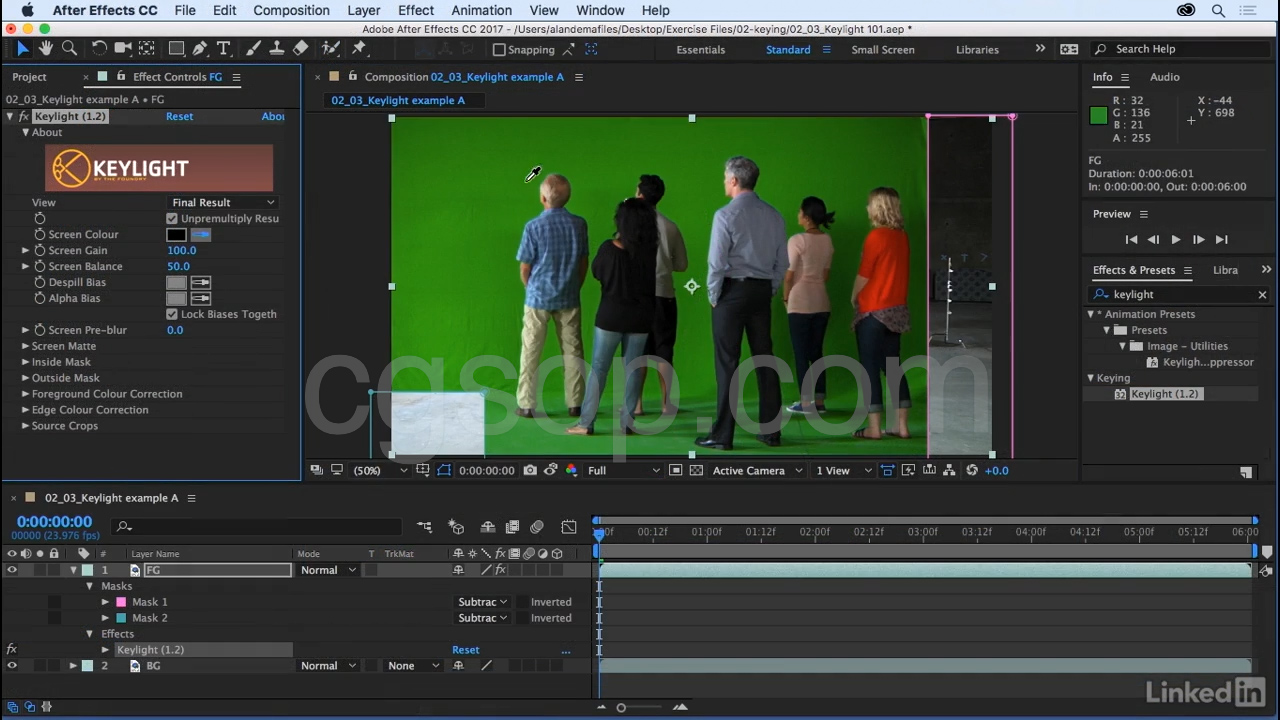
Task: Switch to the Essentials workspace
Action: (x=700, y=49)
